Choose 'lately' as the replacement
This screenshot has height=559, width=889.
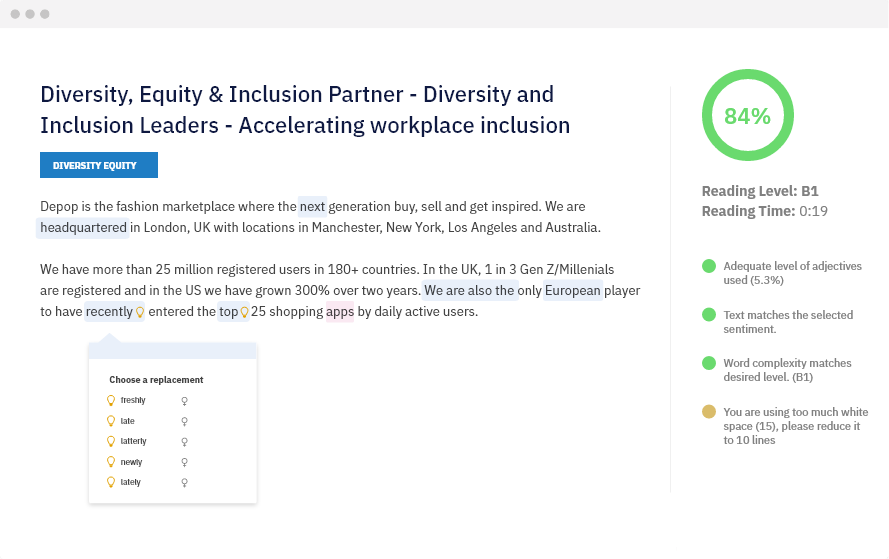tap(130, 482)
